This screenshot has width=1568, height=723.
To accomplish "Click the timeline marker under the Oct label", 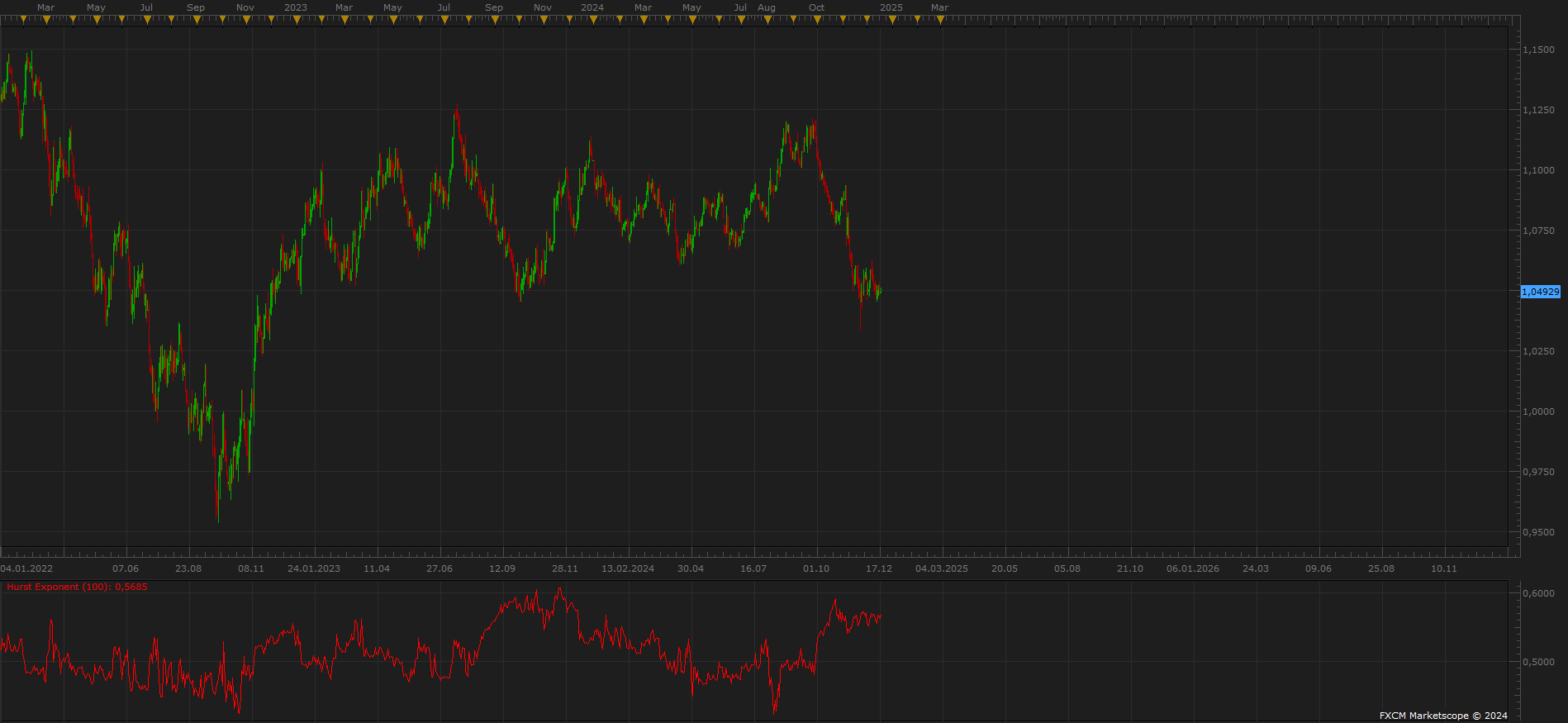I will pyautogui.click(x=817, y=20).
